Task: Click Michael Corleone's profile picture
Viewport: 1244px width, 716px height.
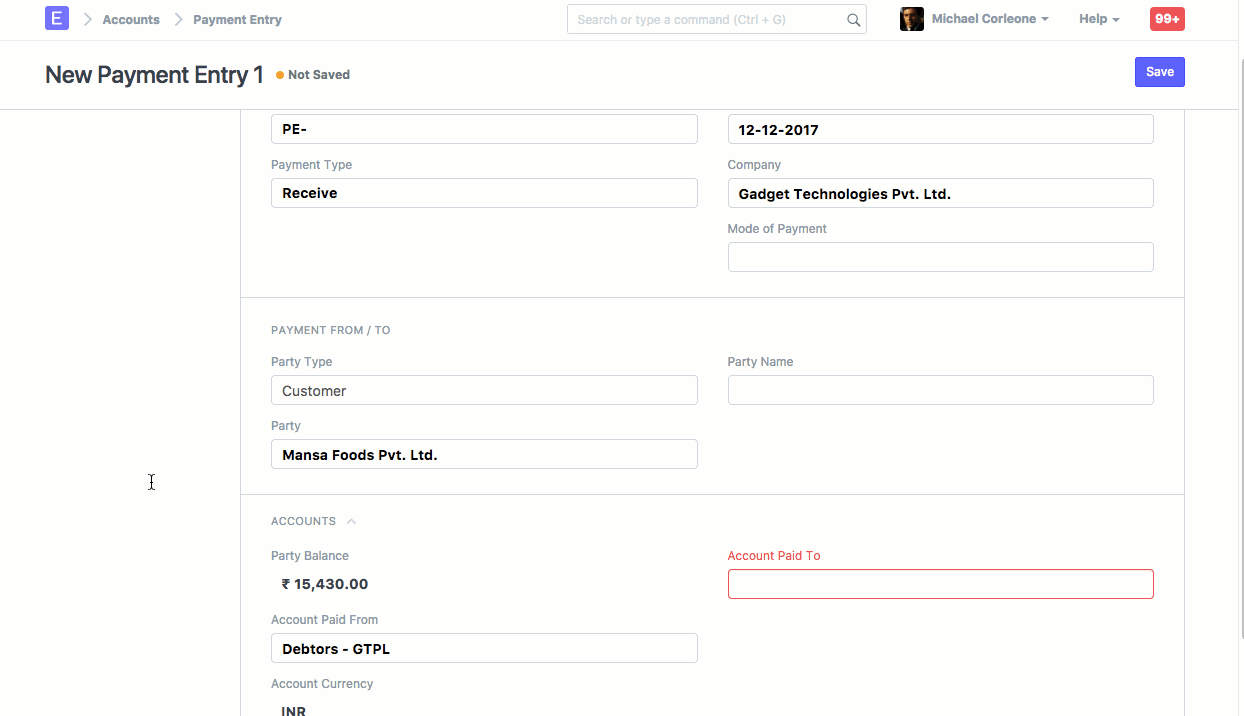Action: 911,18
